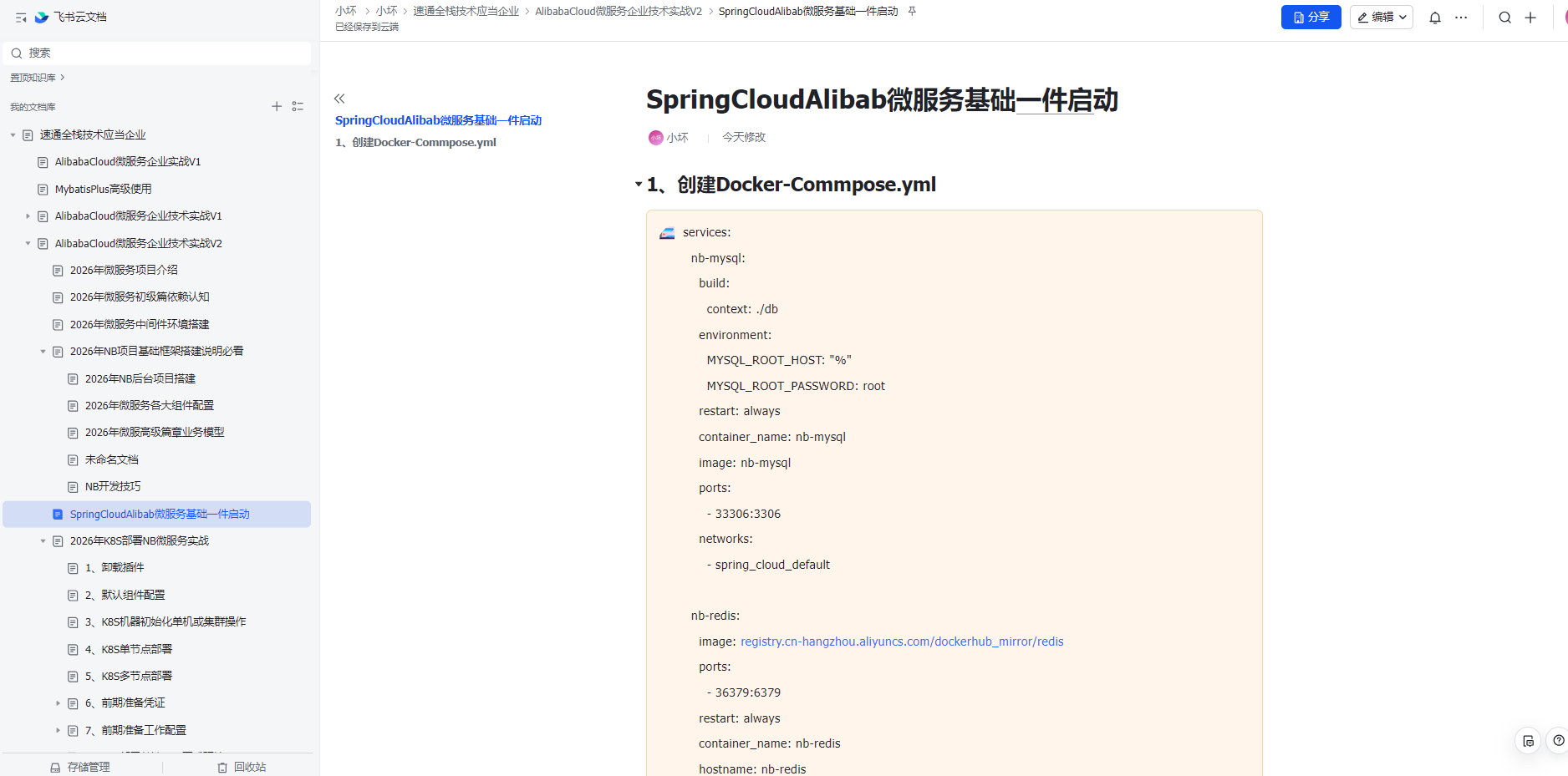
Task: Collapse section 1 heading Docker-Commpose.yml
Action: point(639,185)
